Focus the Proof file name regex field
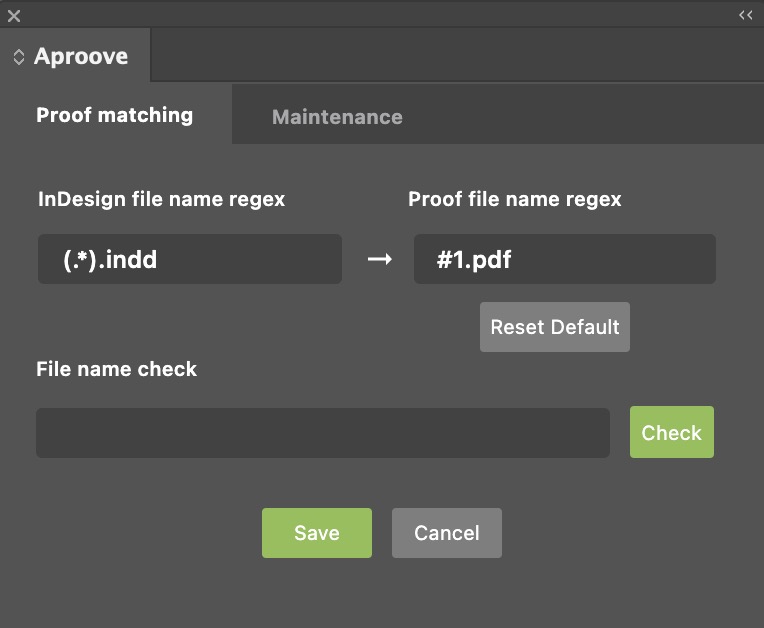 [565, 259]
